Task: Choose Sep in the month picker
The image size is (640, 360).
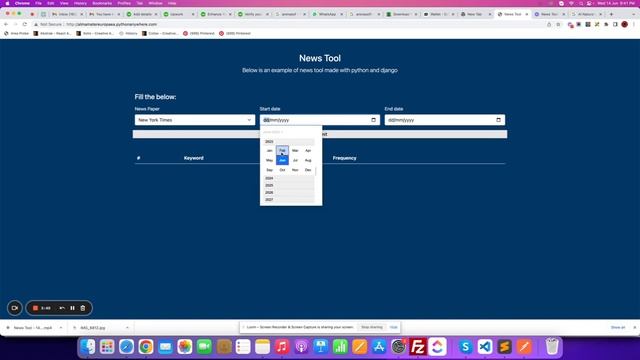Action: [x=269, y=170]
